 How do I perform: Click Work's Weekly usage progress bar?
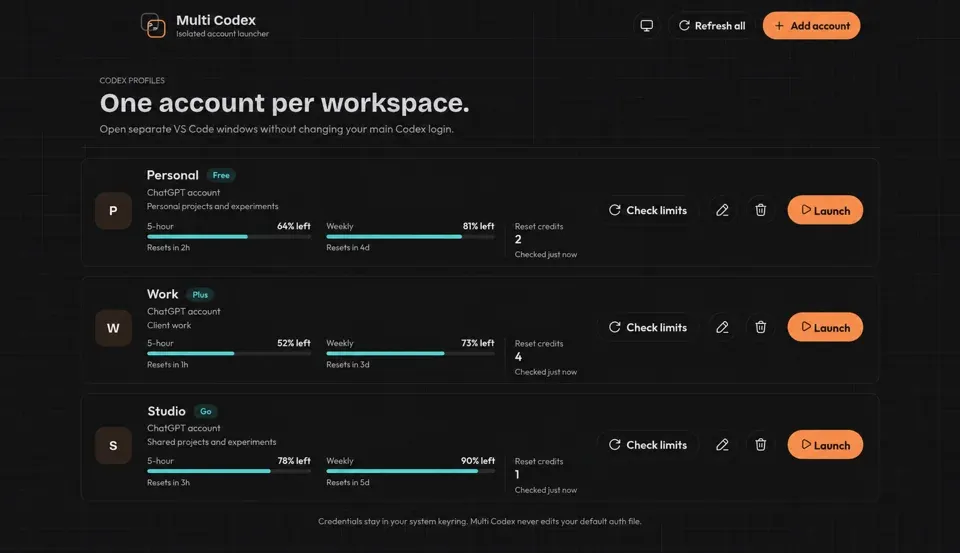click(x=410, y=354)
